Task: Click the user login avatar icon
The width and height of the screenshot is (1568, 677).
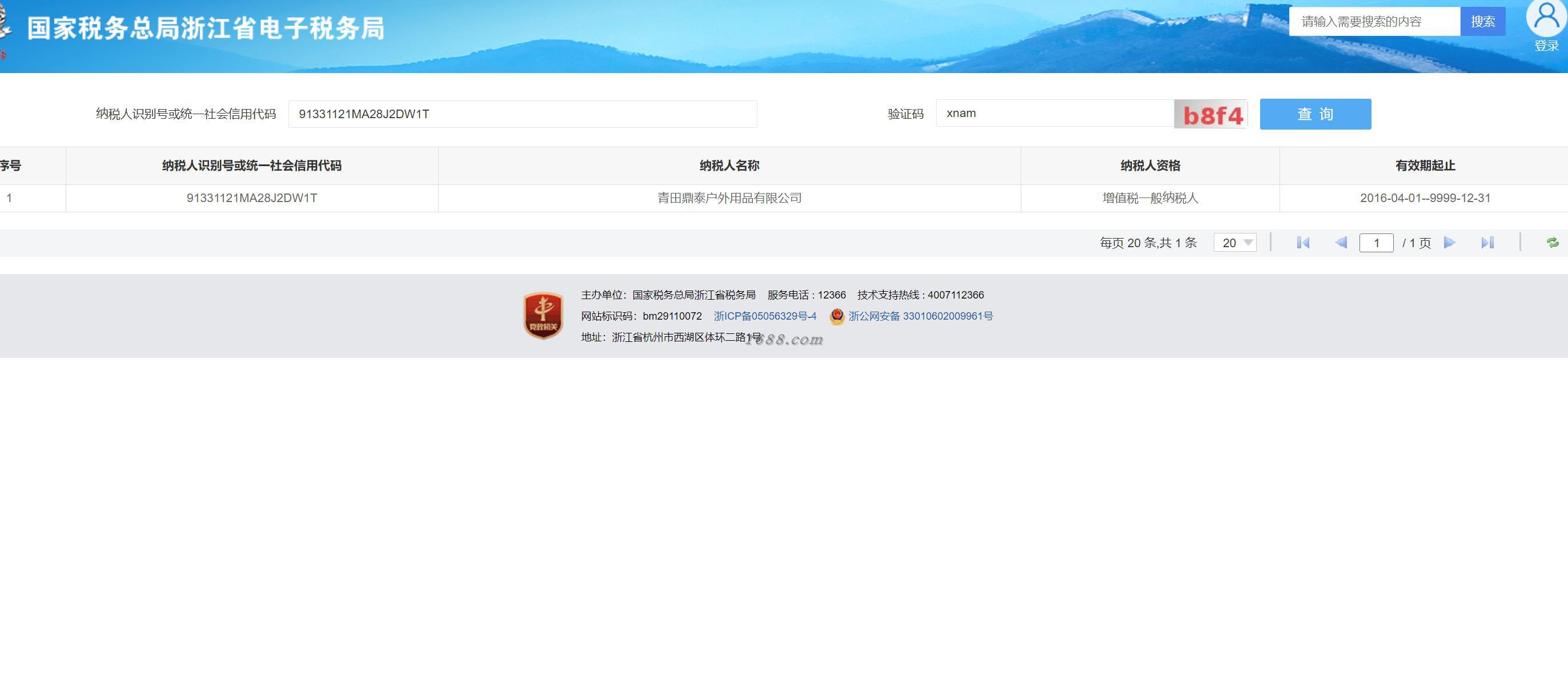Action: [1546, 18]
